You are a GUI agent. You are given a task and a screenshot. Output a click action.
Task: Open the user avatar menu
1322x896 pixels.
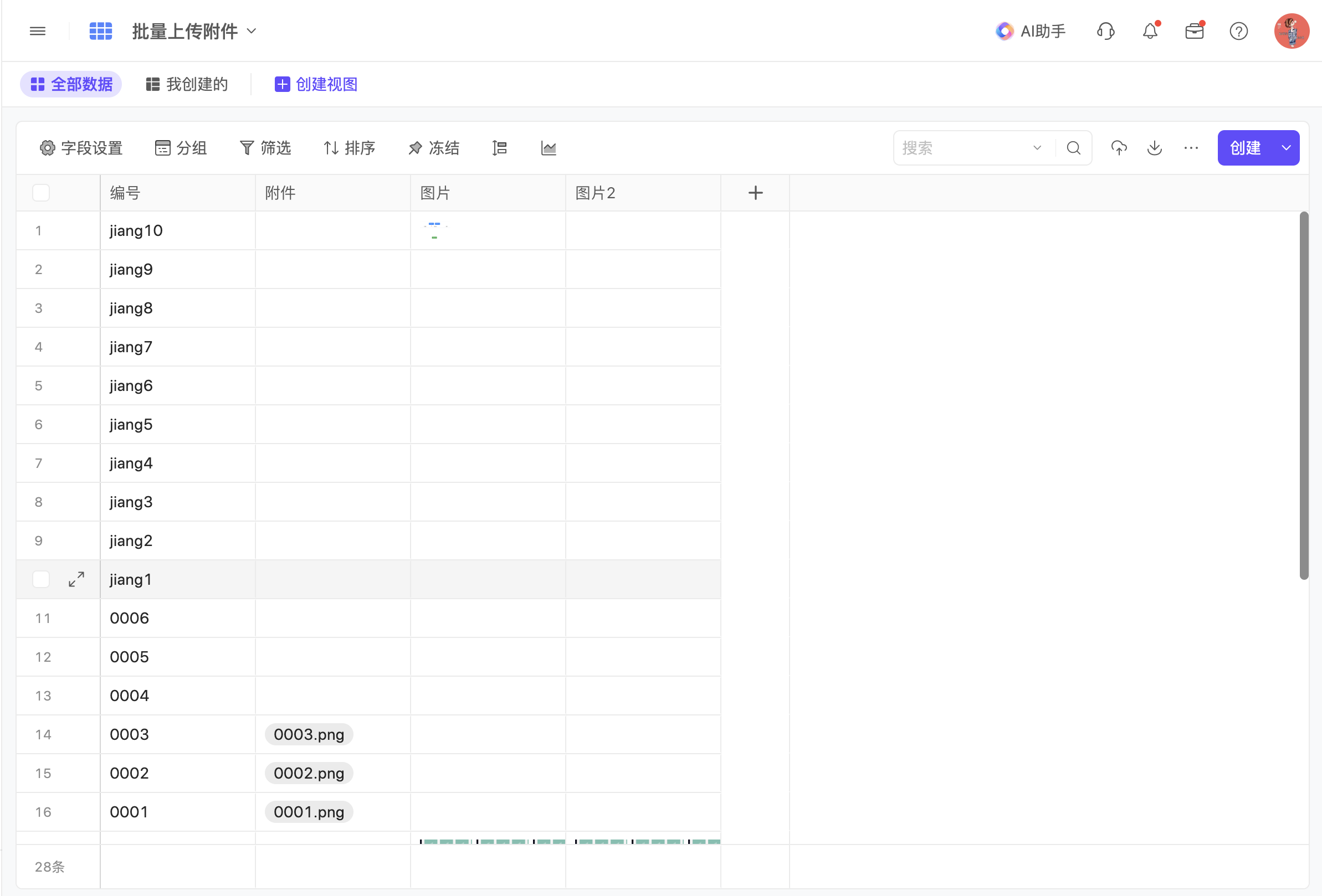click(1292, 31)
